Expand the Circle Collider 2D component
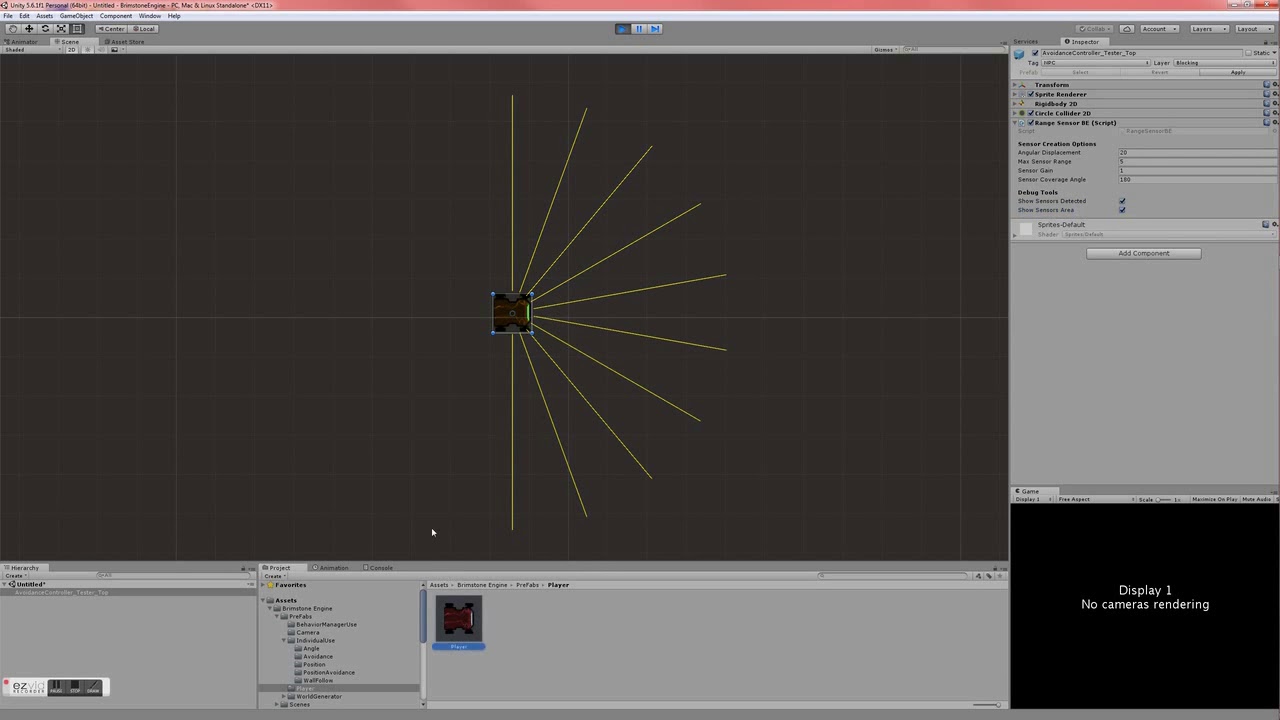 1015,113
